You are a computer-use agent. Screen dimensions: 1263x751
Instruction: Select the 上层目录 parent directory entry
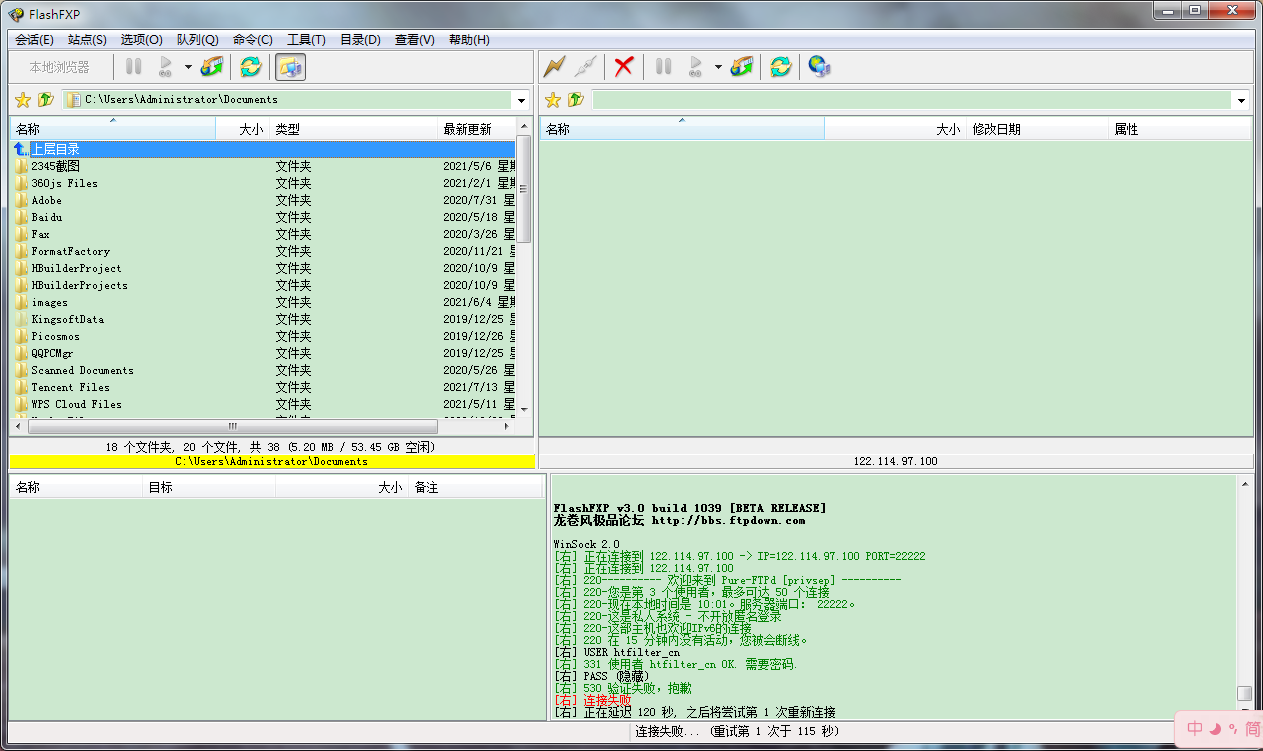pos(55,149)
